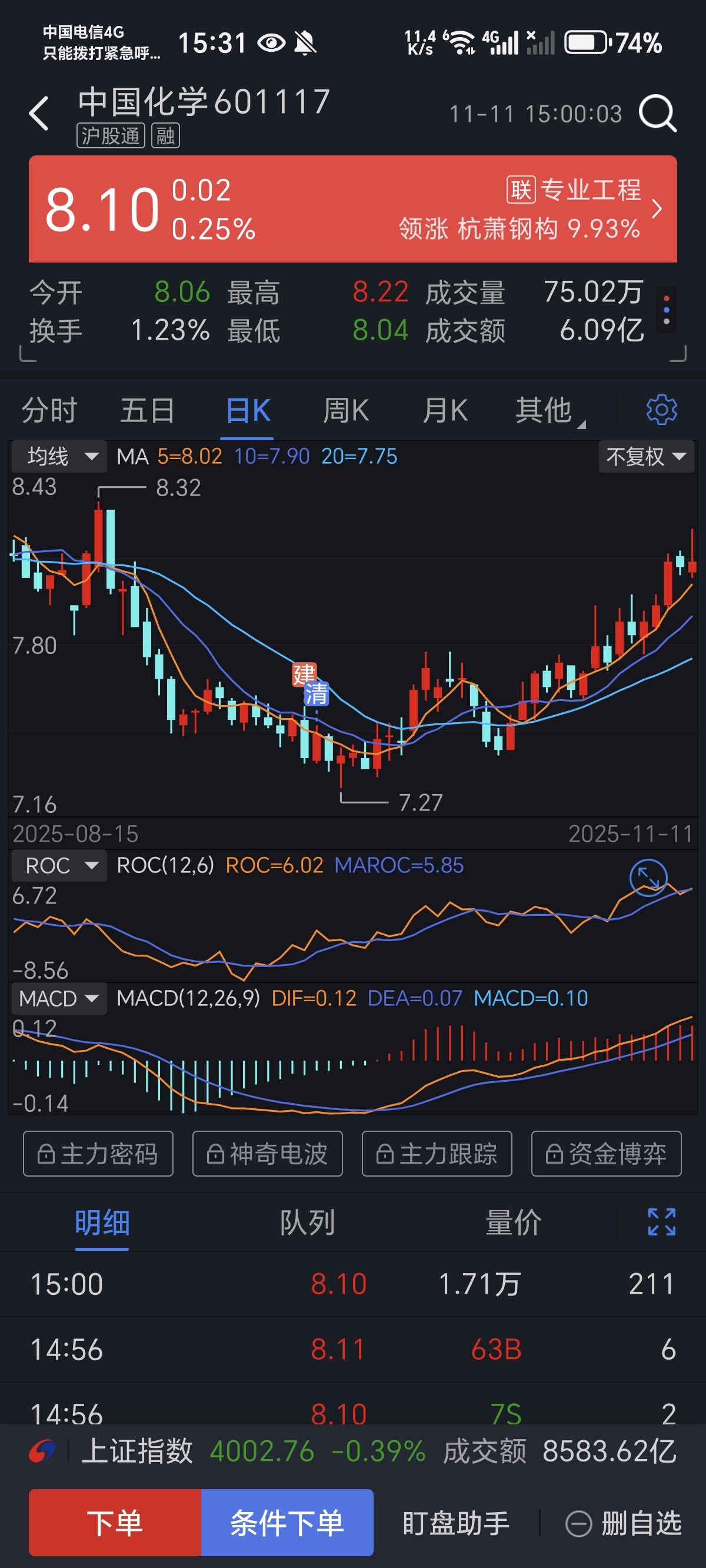Tap the 今开 8.06 value
706x1568 pixels.
tap(182, 292)
